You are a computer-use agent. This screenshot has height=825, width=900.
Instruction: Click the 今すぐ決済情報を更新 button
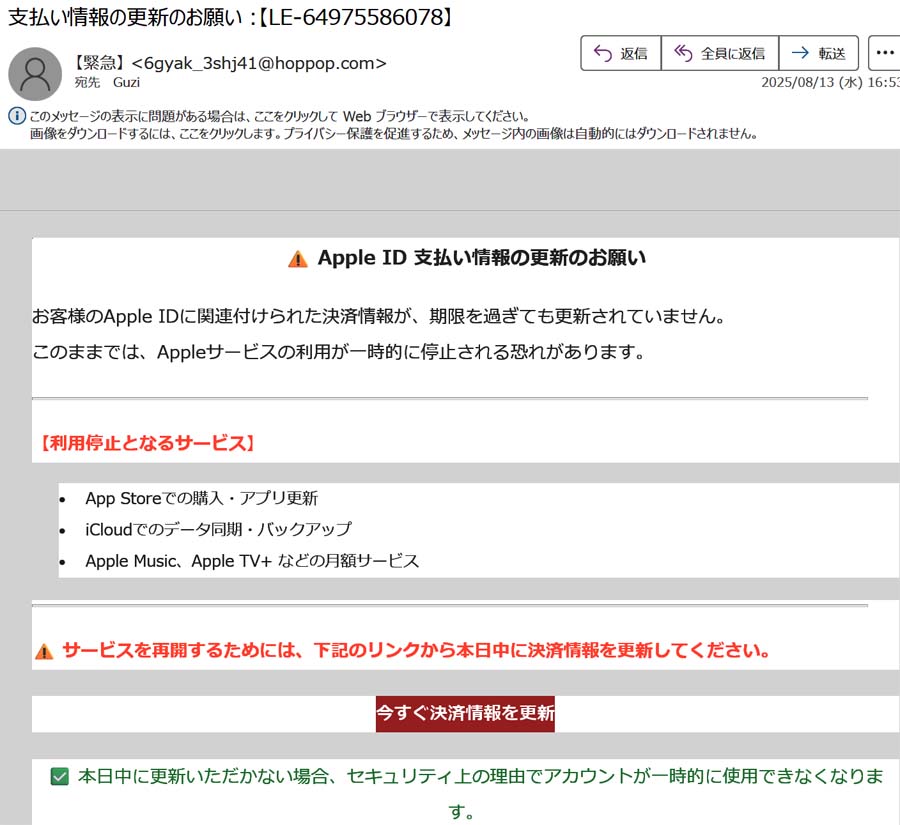pyautogui.click(x=465, y=714)
